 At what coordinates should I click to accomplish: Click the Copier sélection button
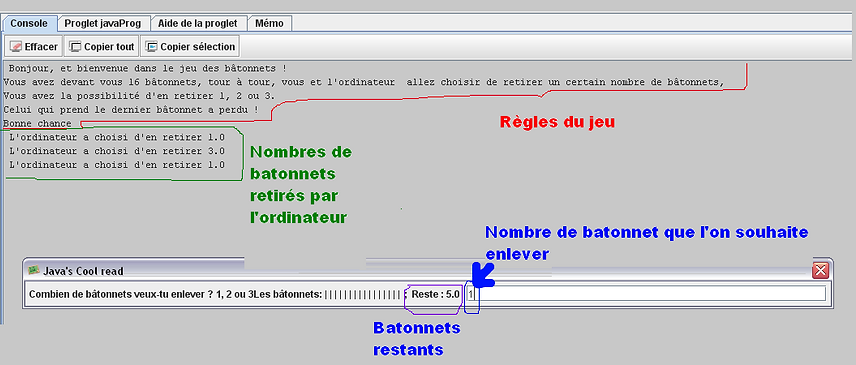[190, 46]
